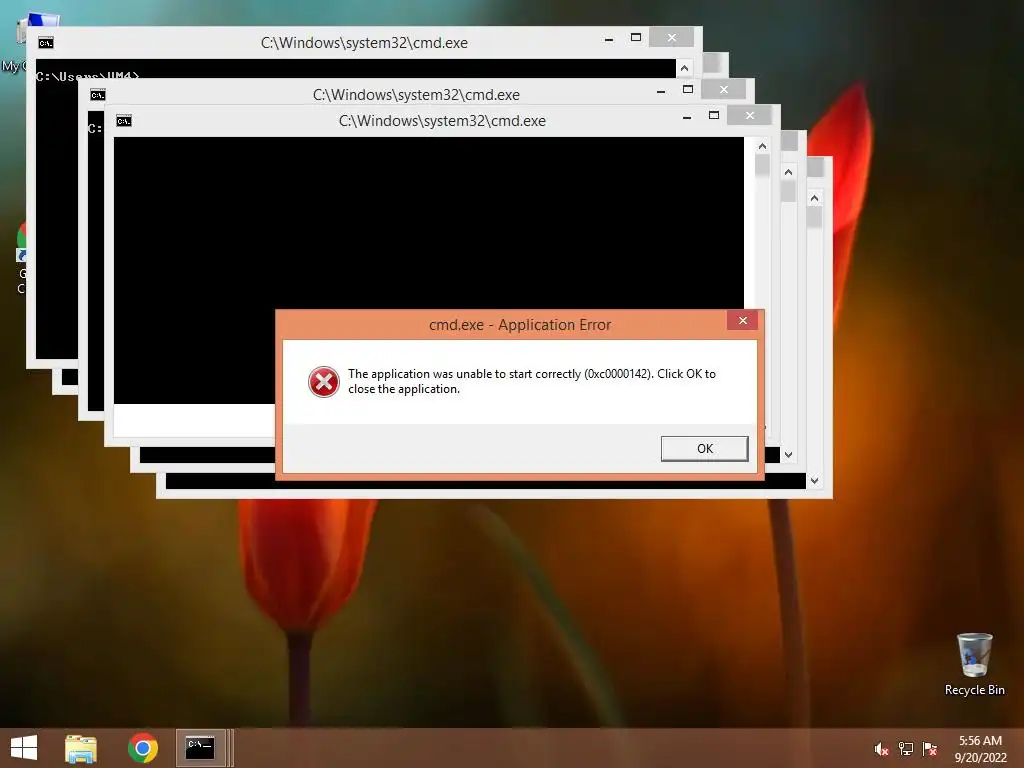This screenshot has height=768, width=1024.
Task: Close the rearmost cmd.exe window
Action: (671, 38)
